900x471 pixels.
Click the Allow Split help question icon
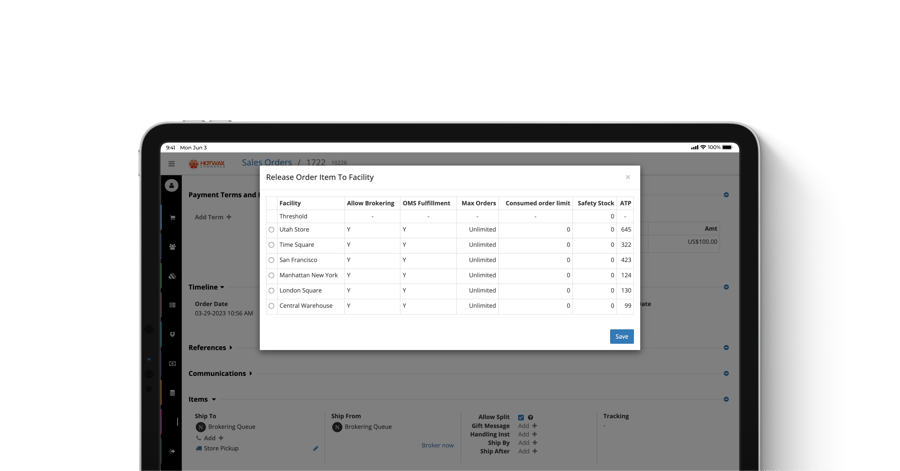[x=531, y=417]
